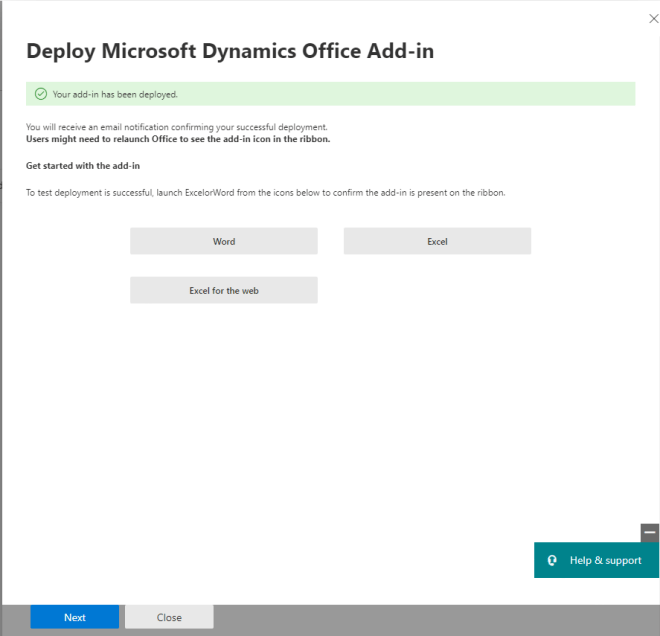Click the 'To test deployment is successful' instruction

(x=266, y=193)
